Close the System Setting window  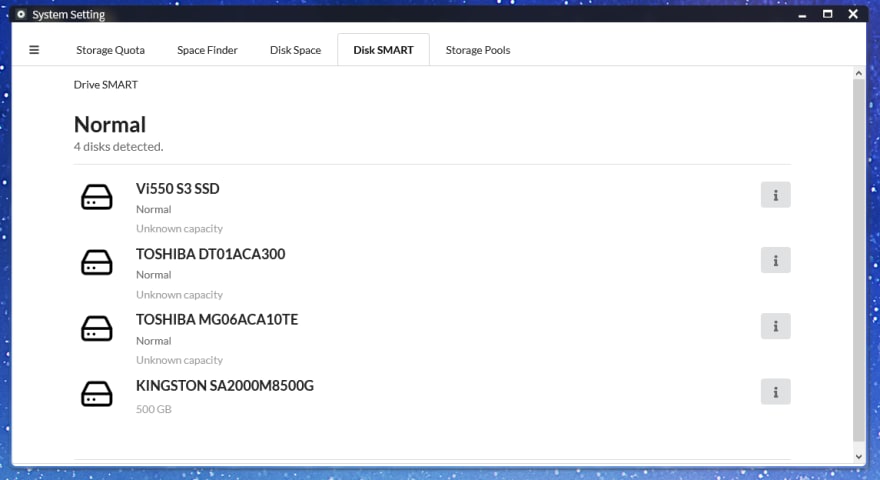pos(853,14)
